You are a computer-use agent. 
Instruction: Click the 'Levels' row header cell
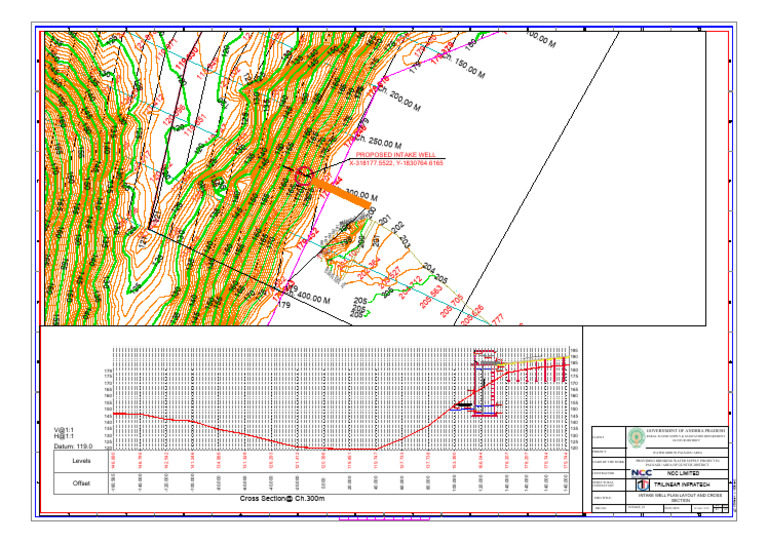(x=81, y=461)
